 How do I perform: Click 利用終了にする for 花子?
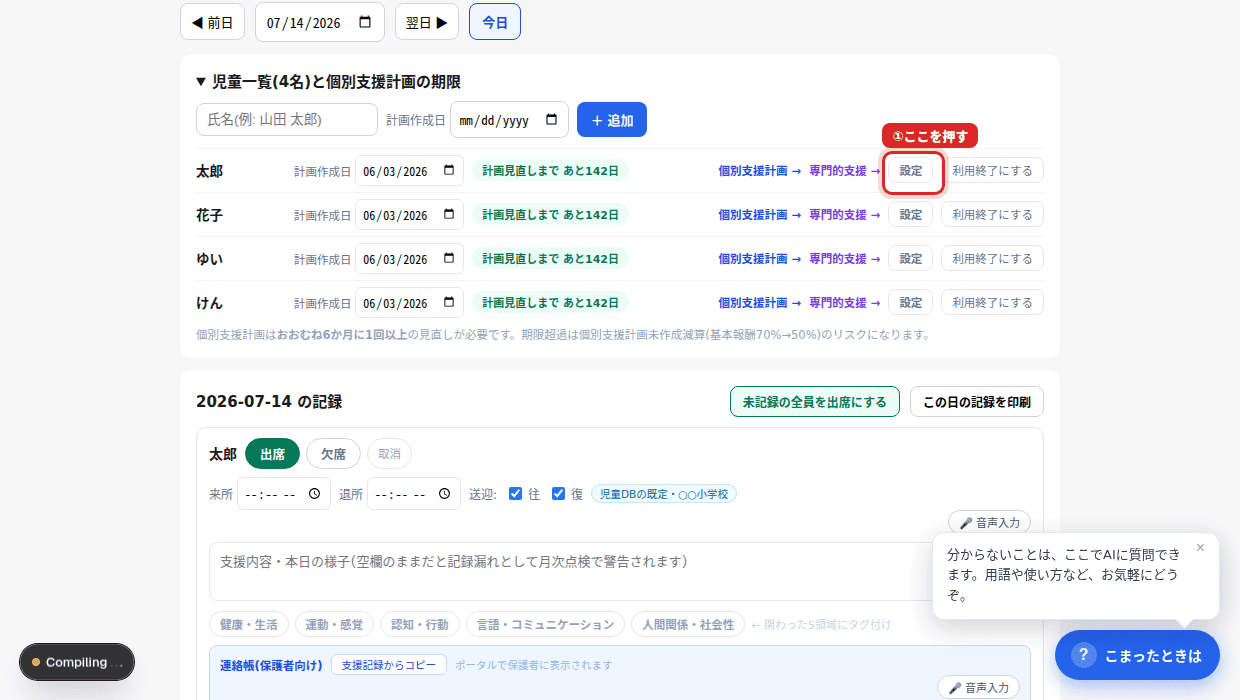click(992, 215)
